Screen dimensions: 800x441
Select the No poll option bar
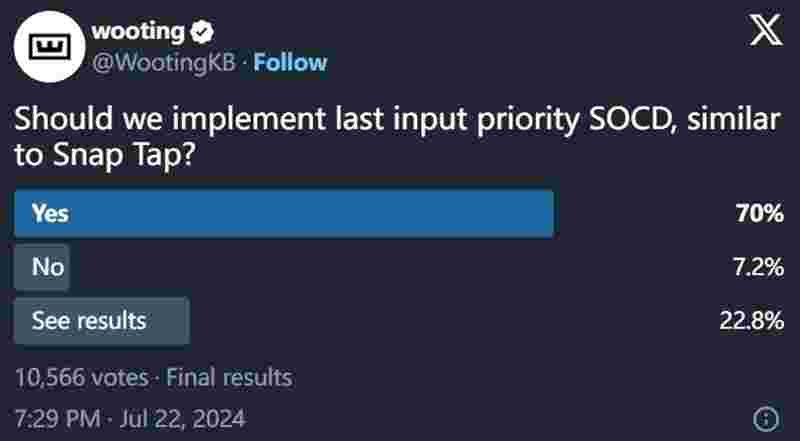[x=42, y=267]
